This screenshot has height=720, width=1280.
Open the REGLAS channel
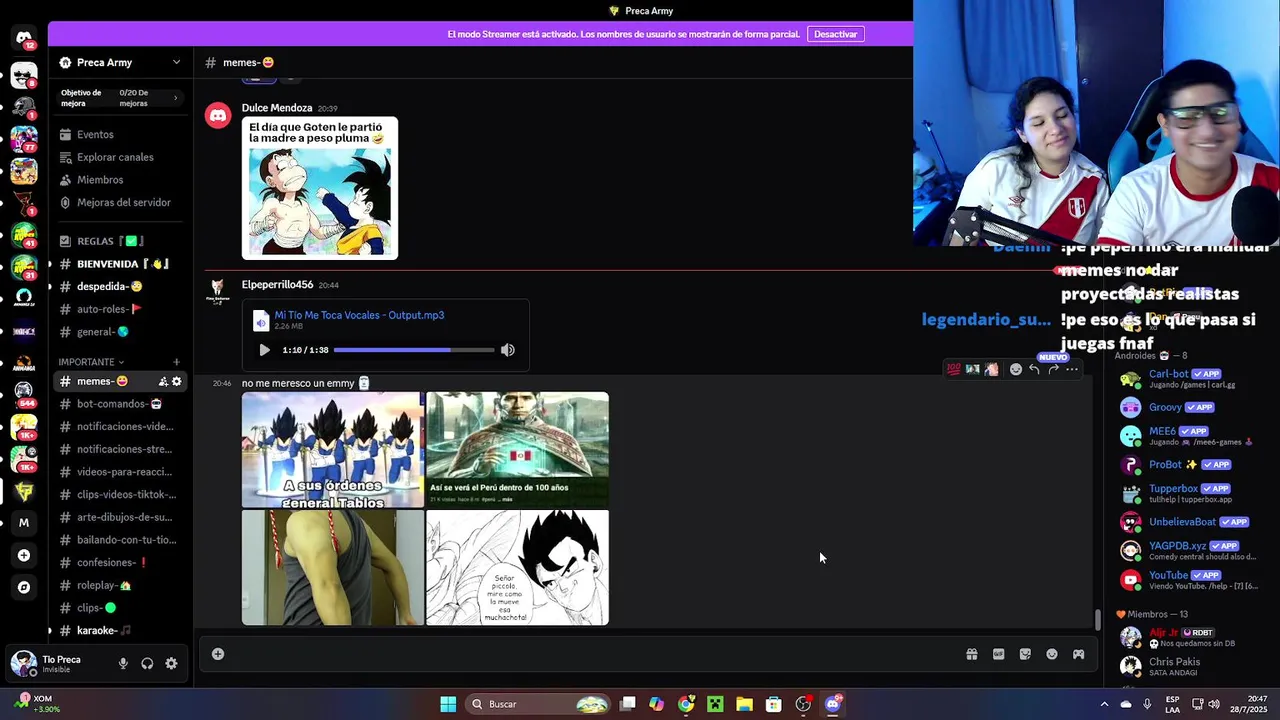click(x=120, y=241)
